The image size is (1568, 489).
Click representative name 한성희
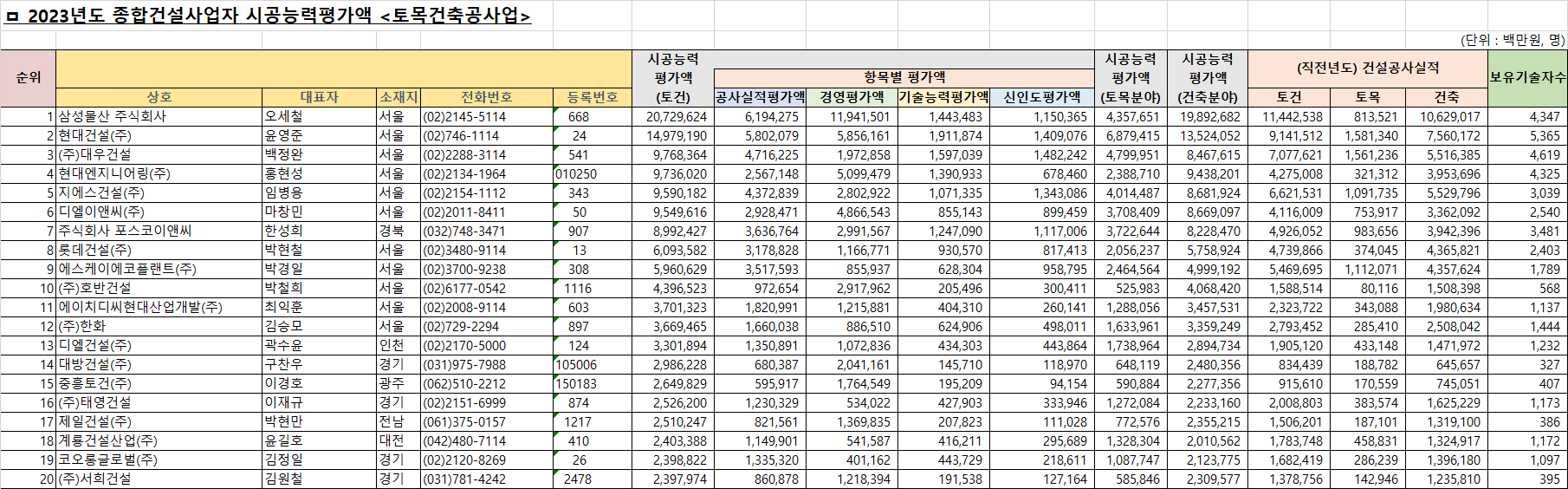[283, 231]
